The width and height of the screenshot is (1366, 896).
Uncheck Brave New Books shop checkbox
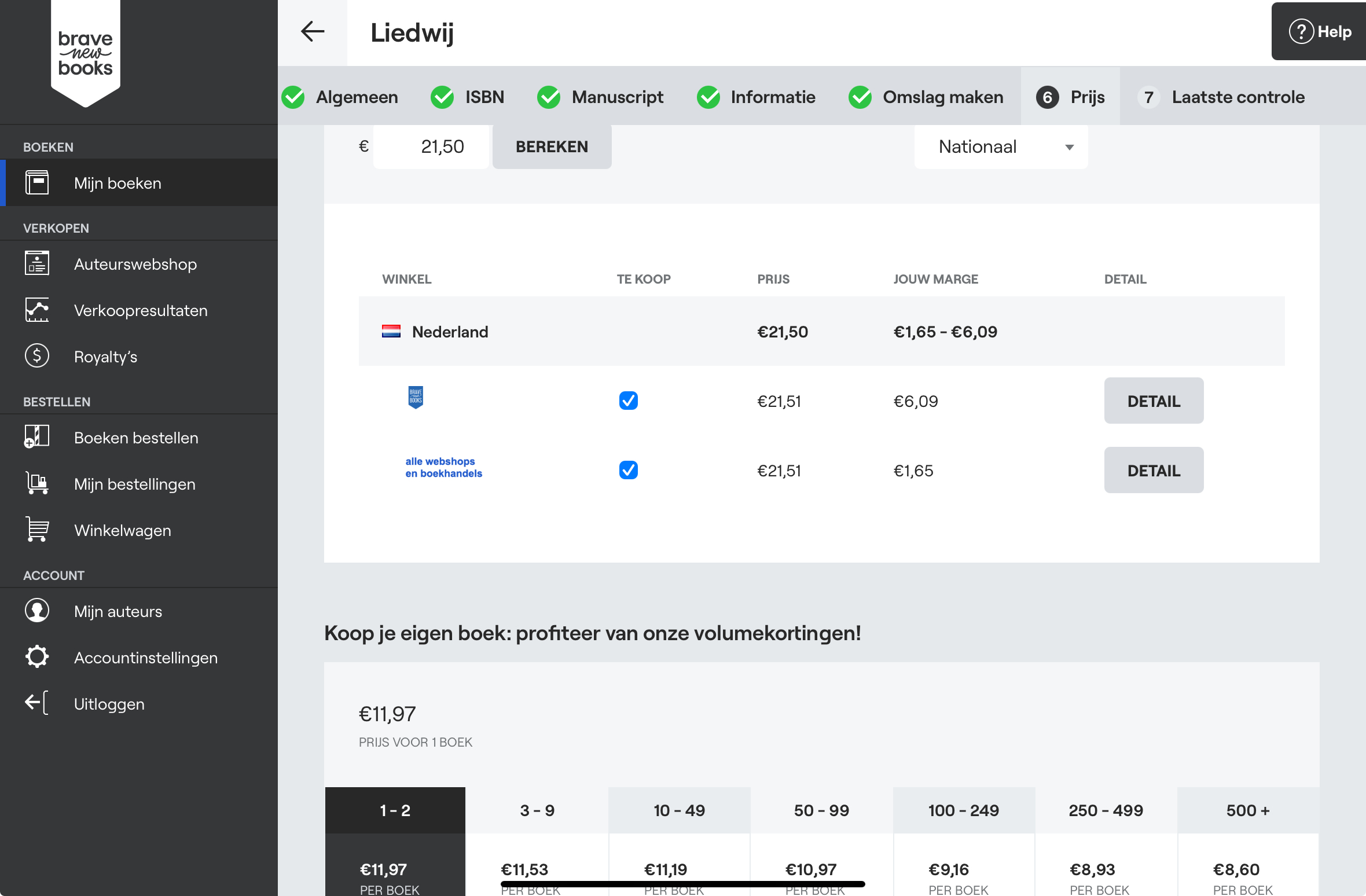click(x=628, y=401)
